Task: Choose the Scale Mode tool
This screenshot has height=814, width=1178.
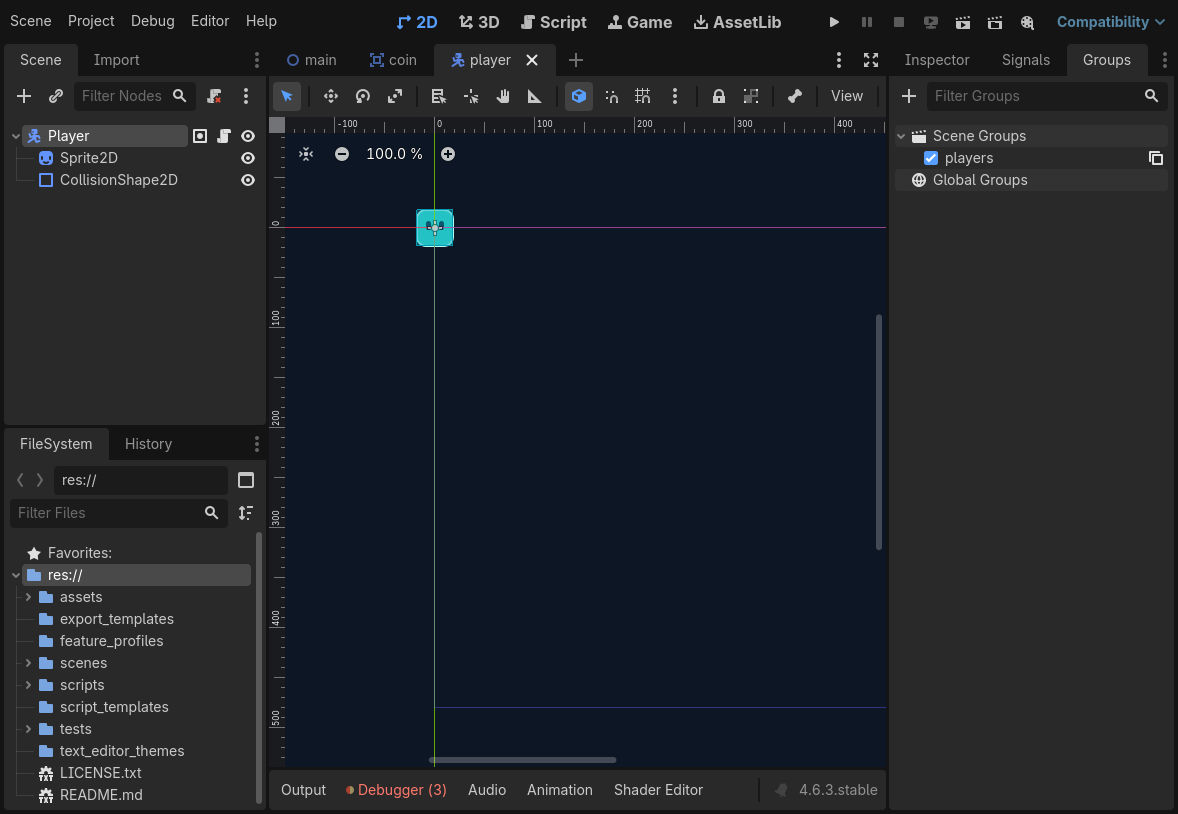Action: pyautogui.click(x=395, y=96)
